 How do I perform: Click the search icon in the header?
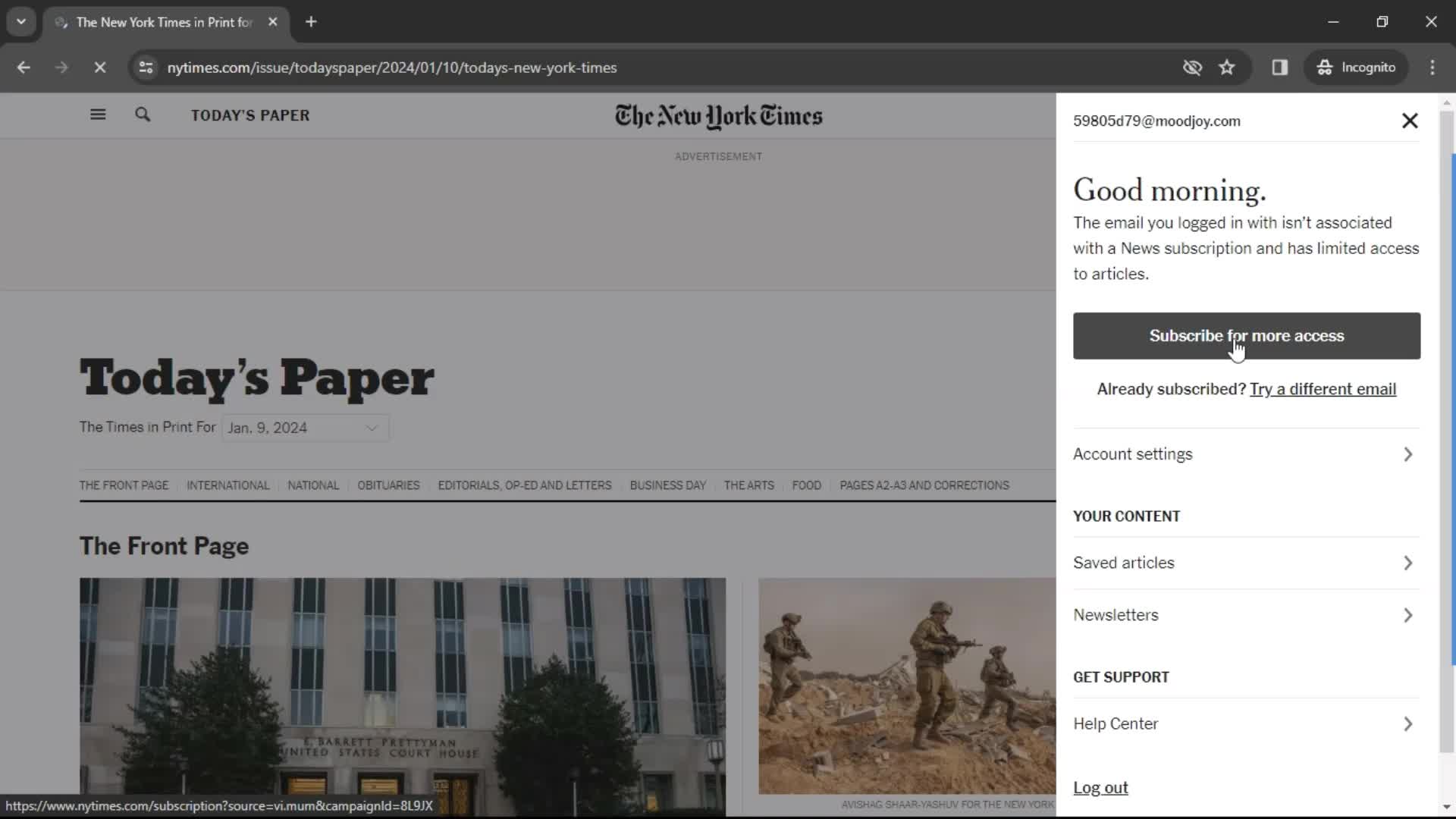point(143,114)
